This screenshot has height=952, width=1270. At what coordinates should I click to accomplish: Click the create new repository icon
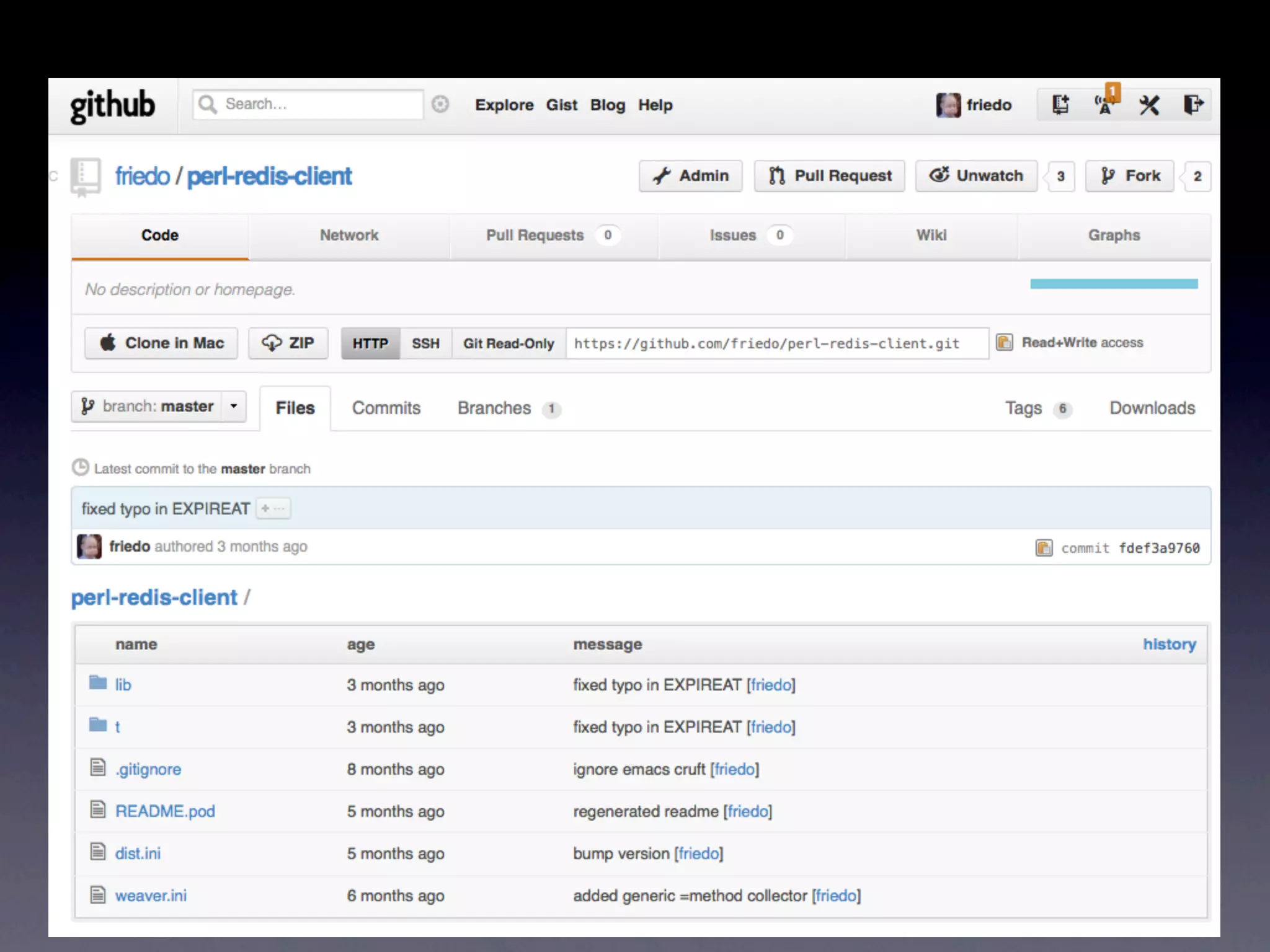click(1060, 105)
